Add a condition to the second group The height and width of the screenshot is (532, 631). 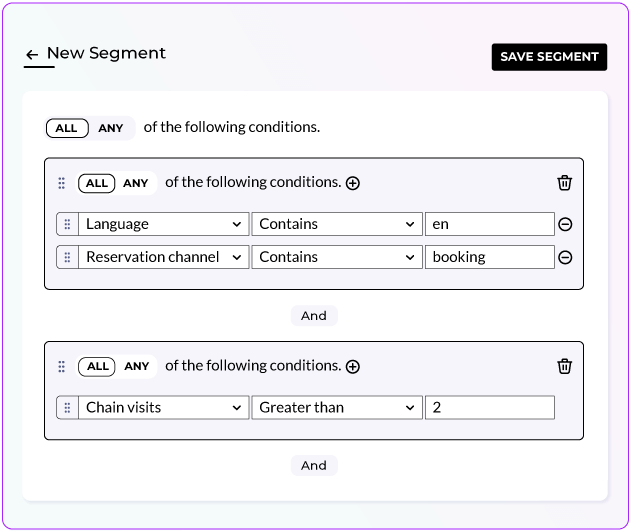353,367
